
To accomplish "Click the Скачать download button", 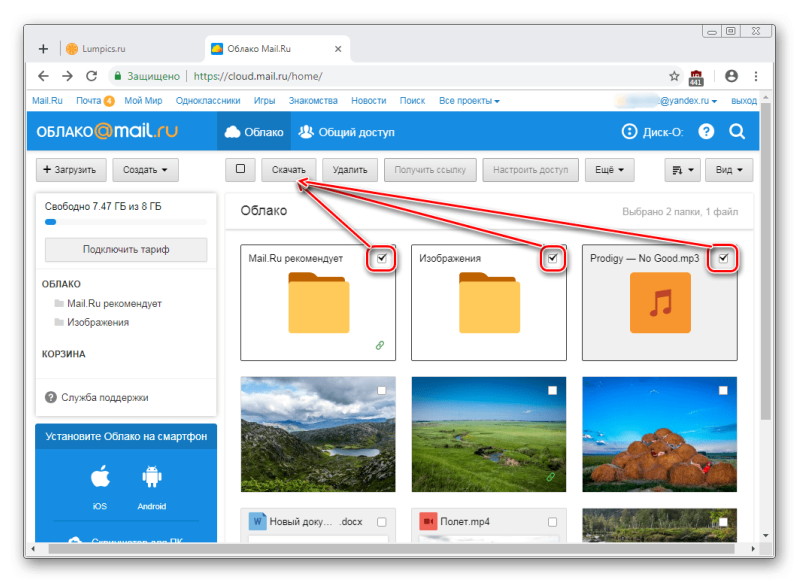I will [289, 170].
